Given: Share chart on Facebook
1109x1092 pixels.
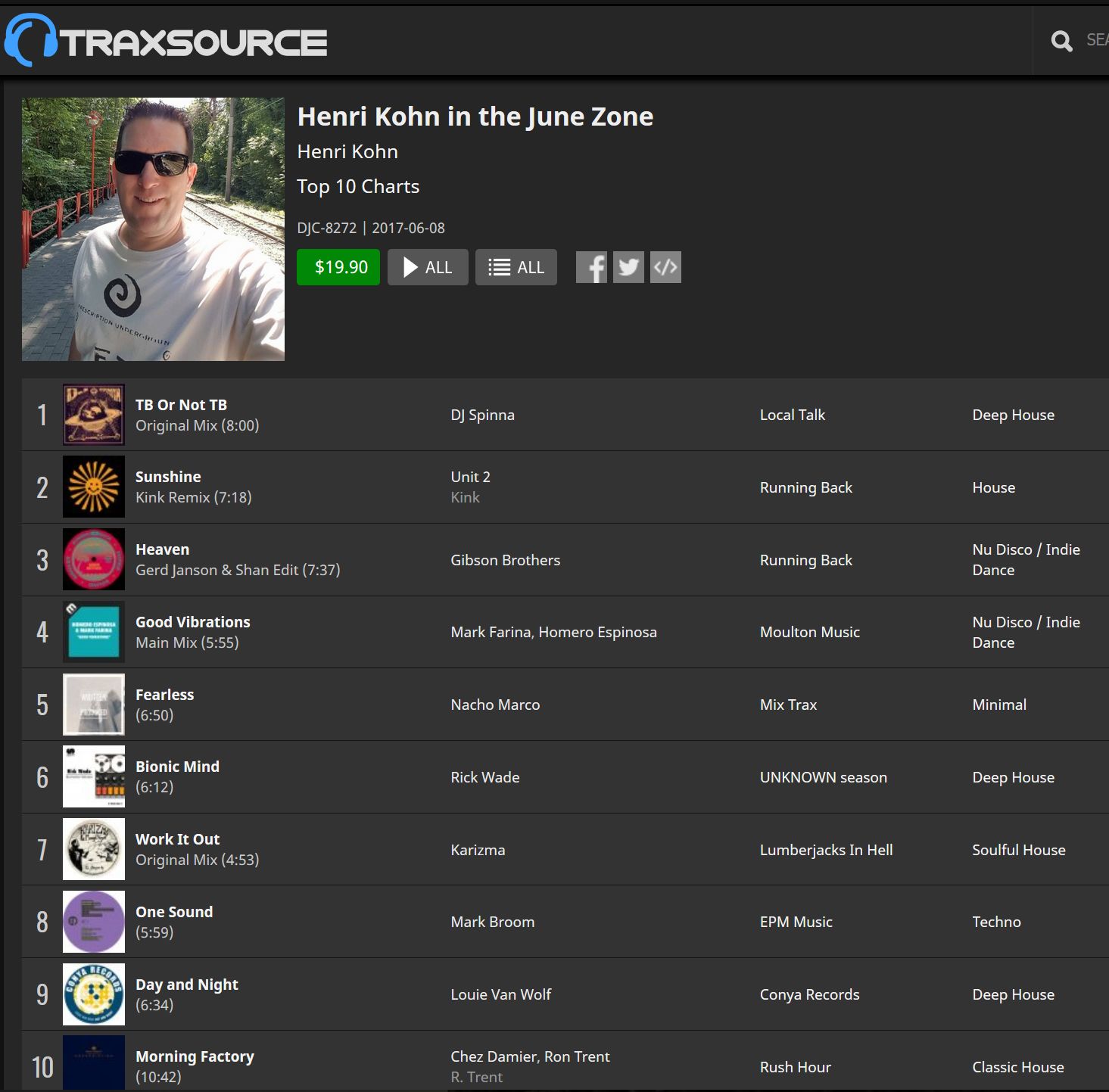Looking at the screenshot, I should (x=591, y=267).
